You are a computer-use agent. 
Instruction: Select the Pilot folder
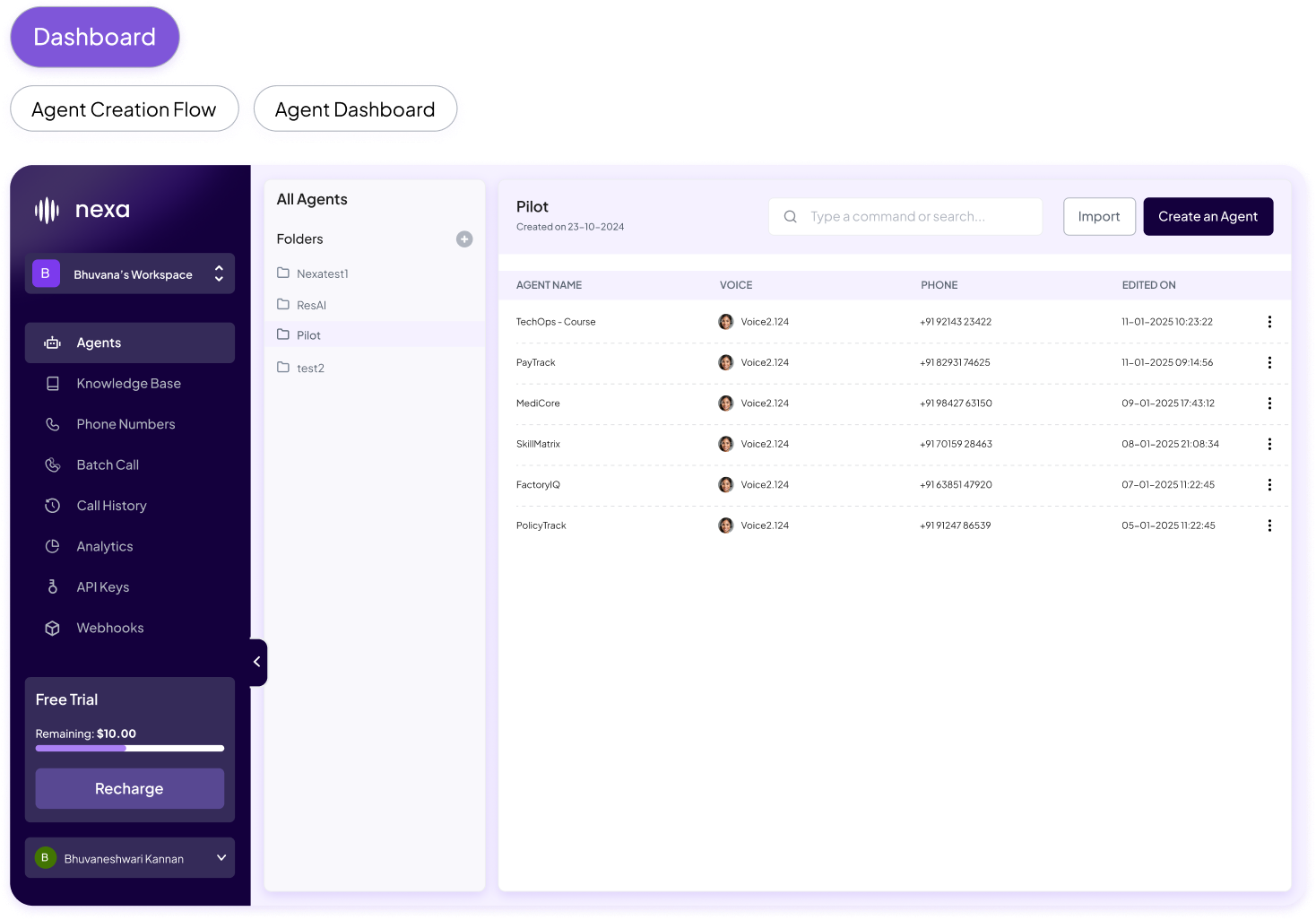(375, 334)
